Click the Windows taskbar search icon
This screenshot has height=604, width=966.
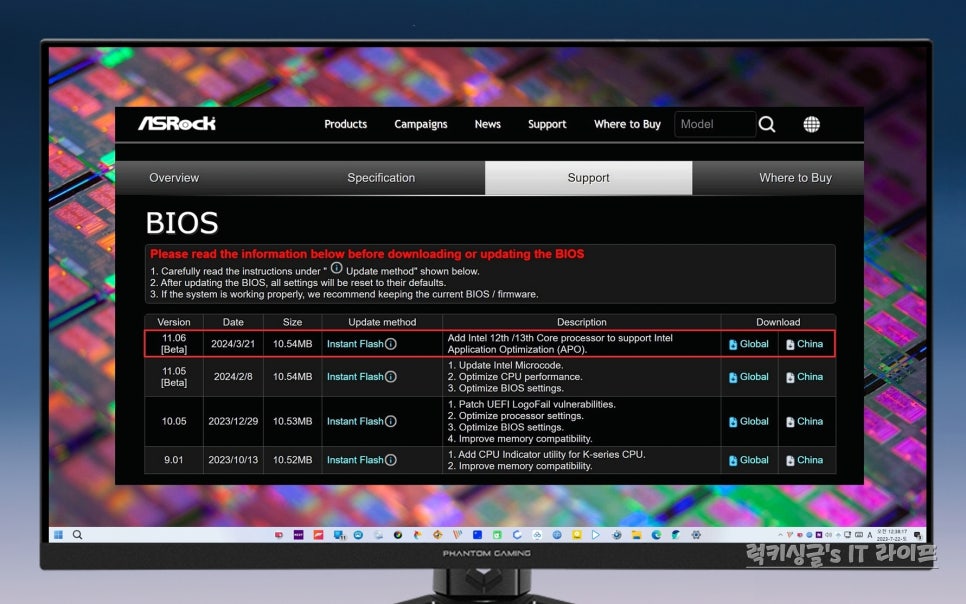pyautogui.click(x=77, y=535)
